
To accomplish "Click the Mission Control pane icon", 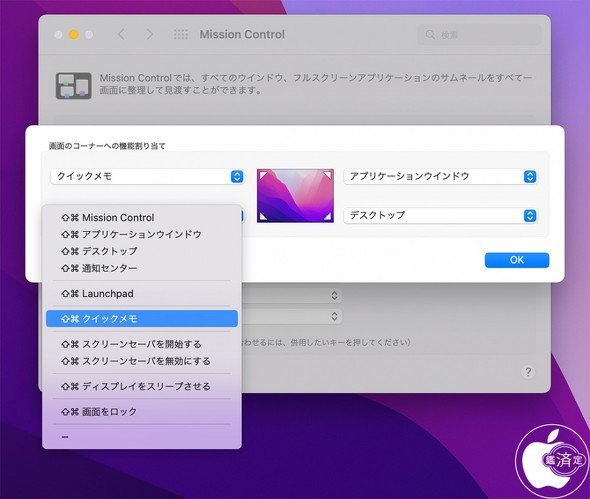I will click(x=74, y=86).
